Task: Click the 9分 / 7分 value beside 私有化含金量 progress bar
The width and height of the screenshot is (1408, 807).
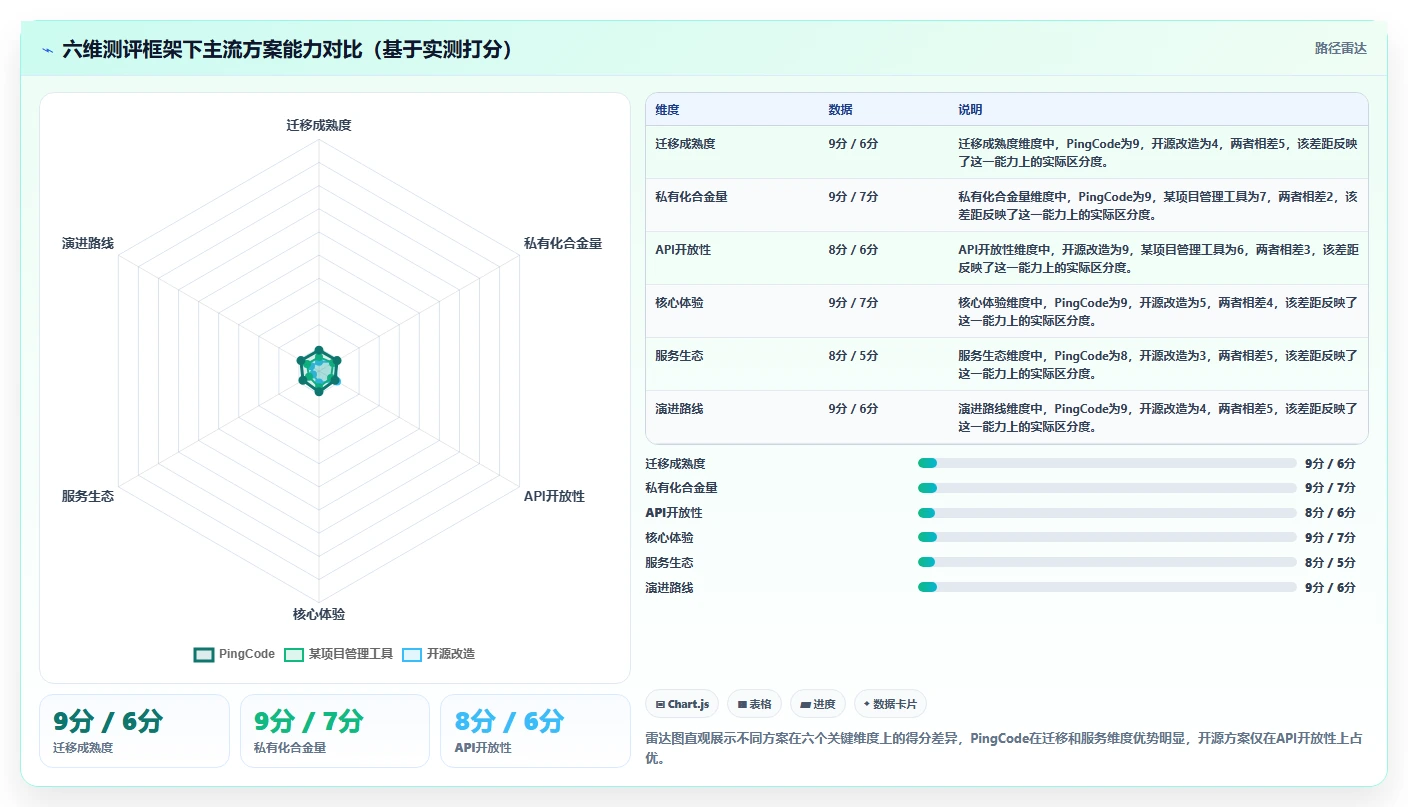Action: [x=1330, y=488]
